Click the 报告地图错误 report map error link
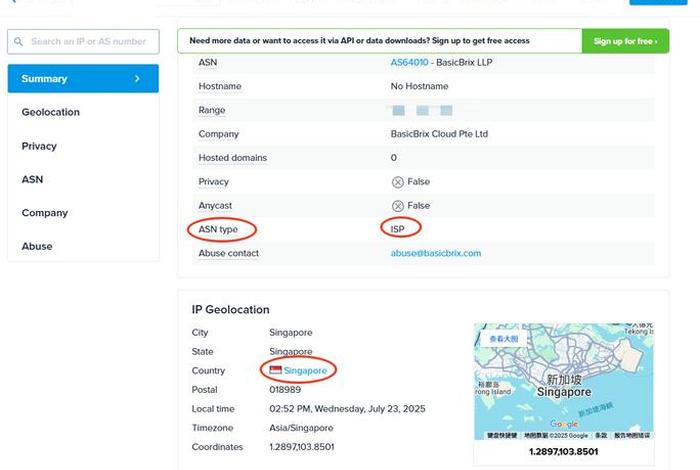 click(x=632, y=436)
